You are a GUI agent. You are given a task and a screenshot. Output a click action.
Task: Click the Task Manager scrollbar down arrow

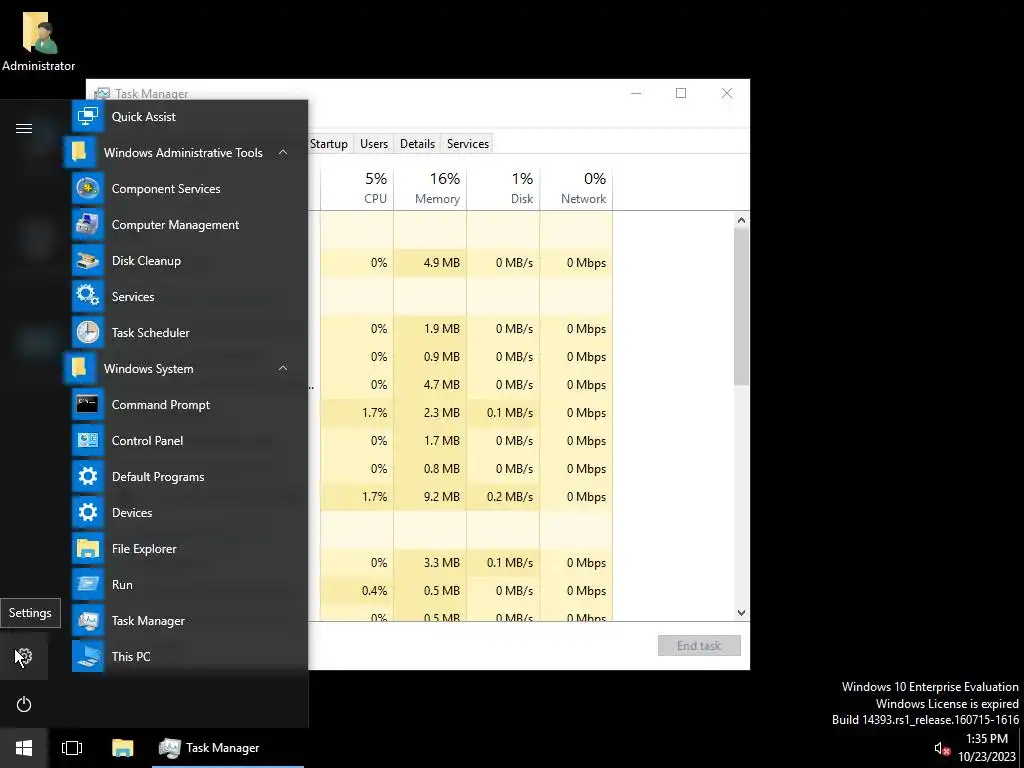(x=741, y=613)
